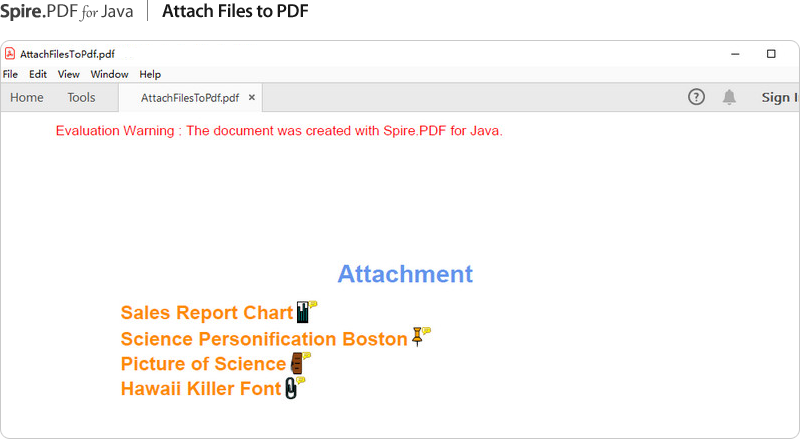The image size is (800, 440).
Task: Select the AttachFilesToPdf.pdf document tab
Action: coord(189,98)
